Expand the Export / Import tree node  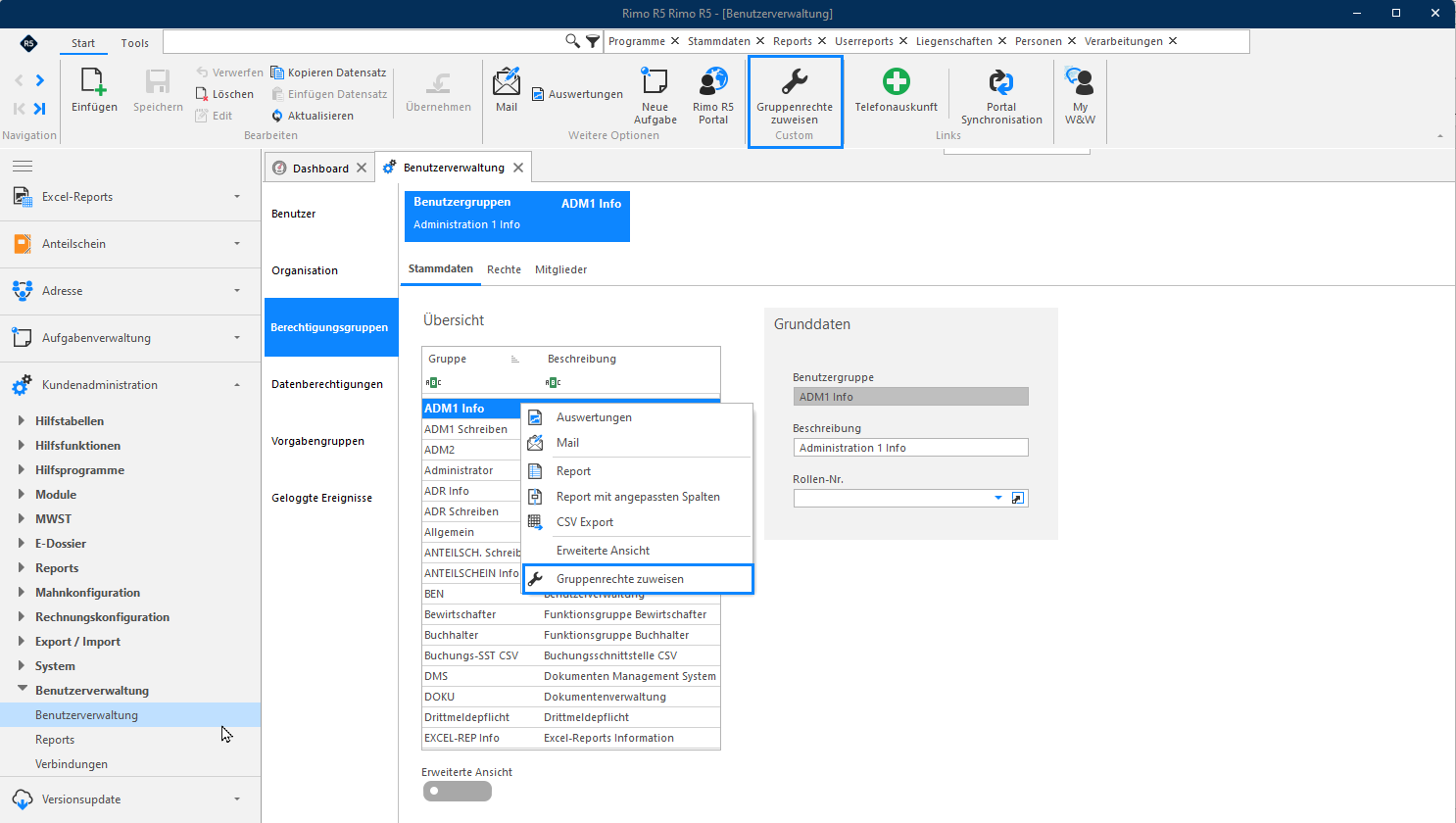click(x=22, y=642)
